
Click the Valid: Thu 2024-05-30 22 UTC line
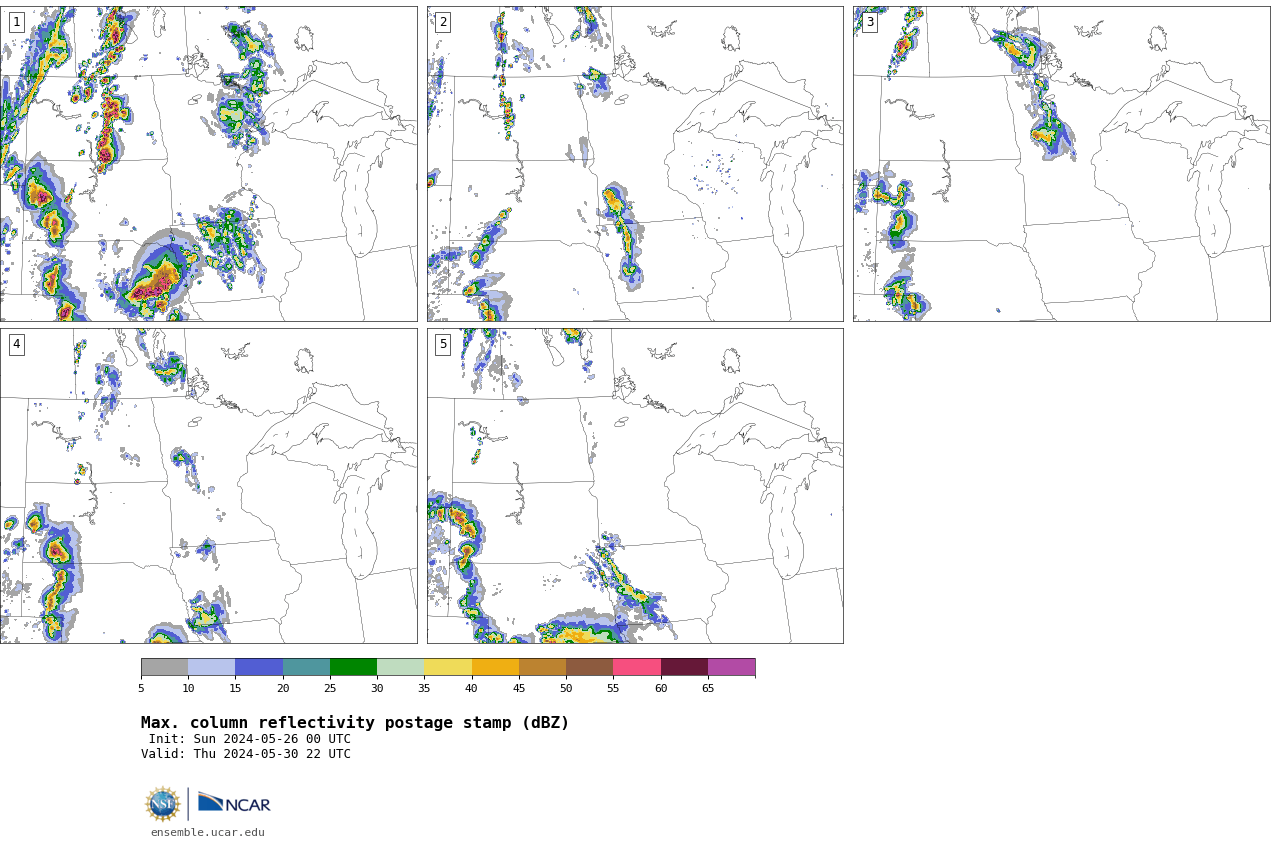pos(246,754)
